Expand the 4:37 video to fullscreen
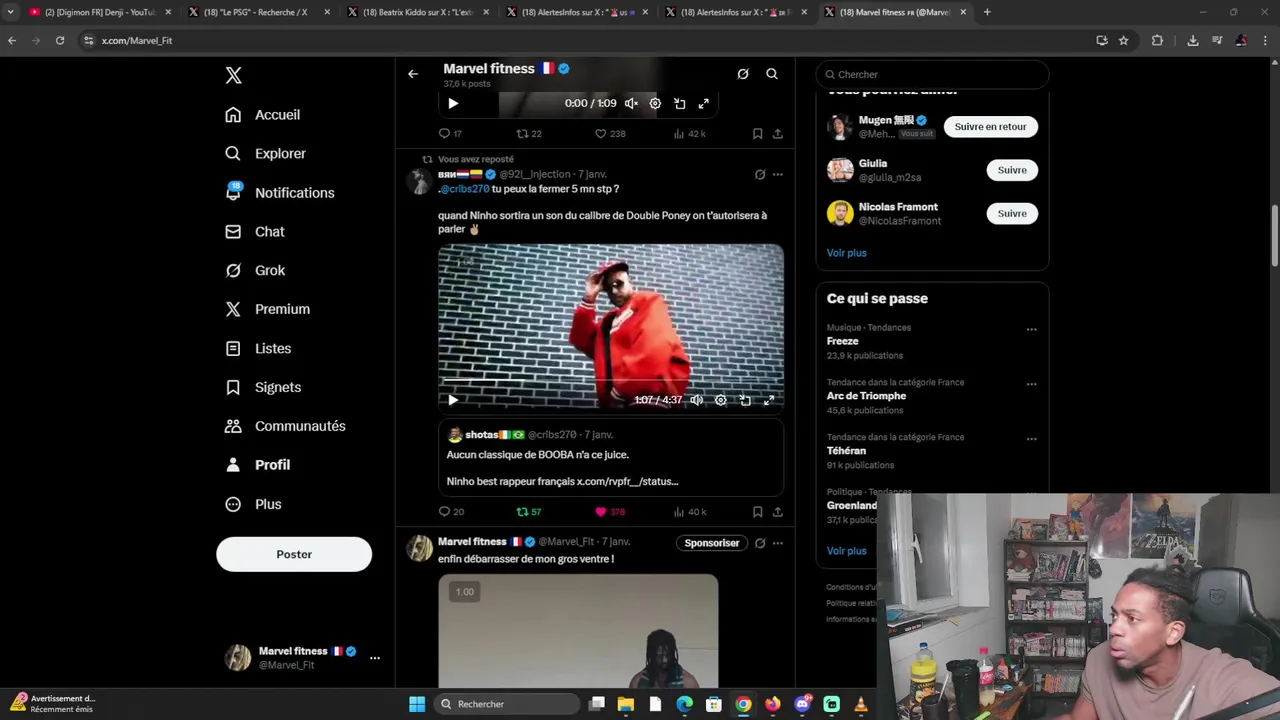1280x720 pixels. [x=769, y=400]
